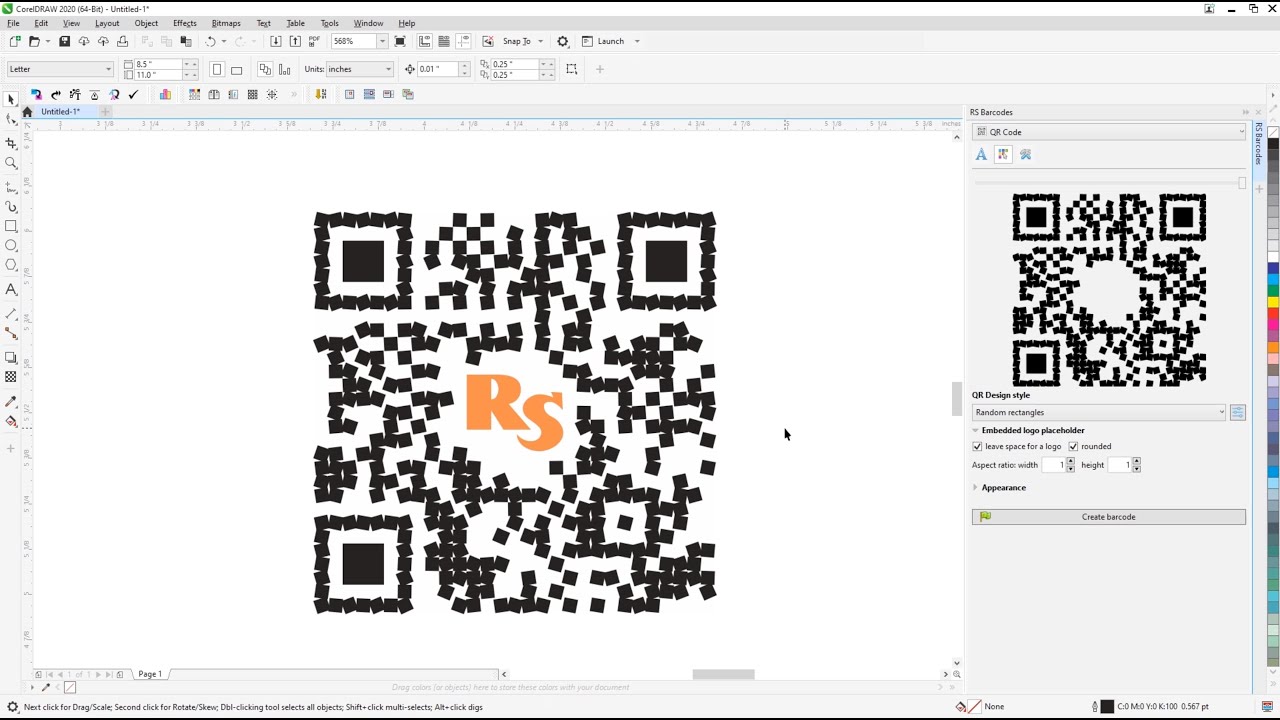Click the Print icon in the toolbar
This screenshot has width=1280, height=720.
122,41
